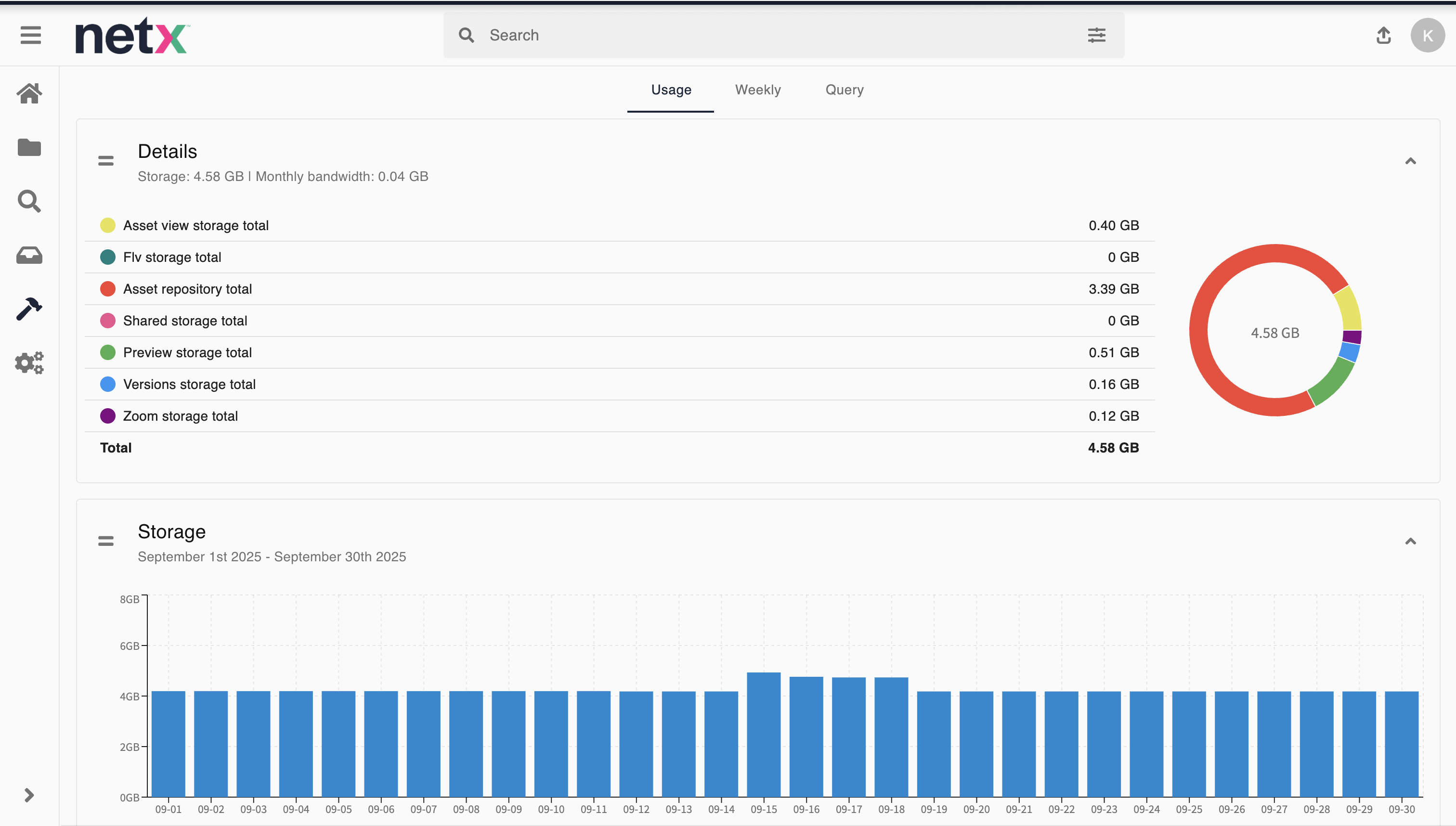Screen dimensions: 1456x826
Task: Expand the left sidebar arrow
Action: [29, 795]
